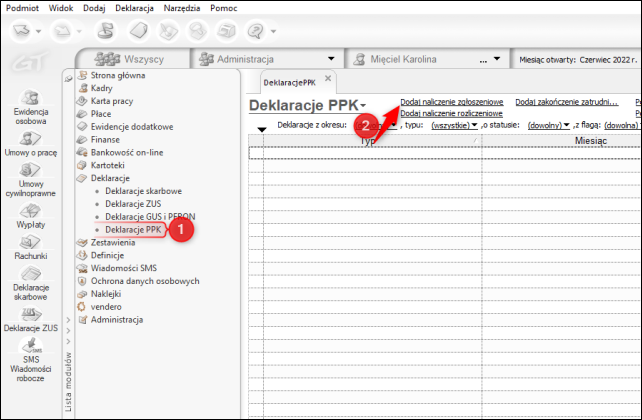Viewport: 642px width, 420px height.
Task: Select Deklaracje ZUS tree sub-item
Action: pyautogui.click(x=133, y=204)
